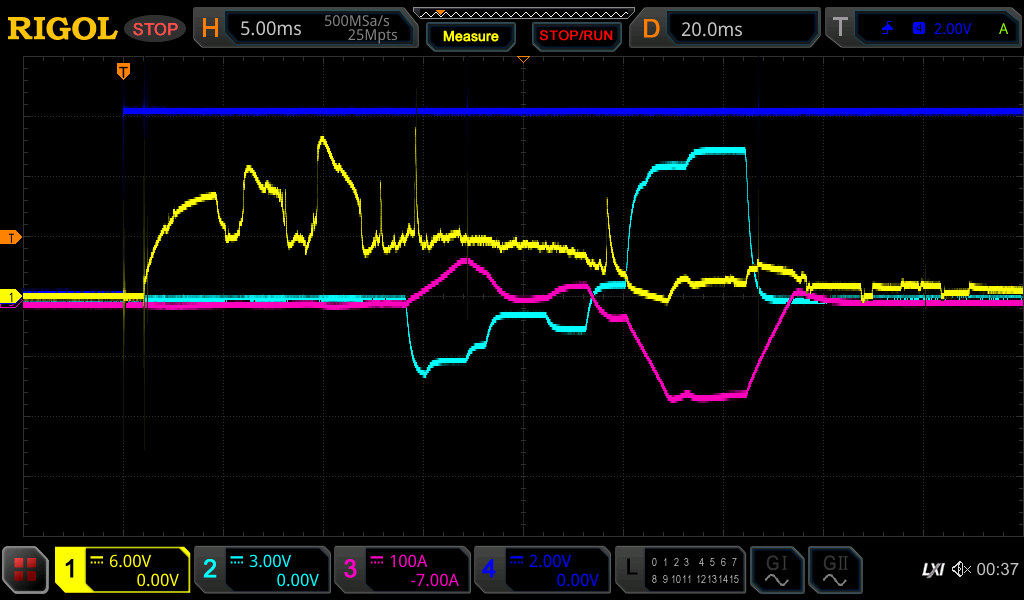
Task: Open the logic analyzer L digital channels panel
Action: coord(681,570)
